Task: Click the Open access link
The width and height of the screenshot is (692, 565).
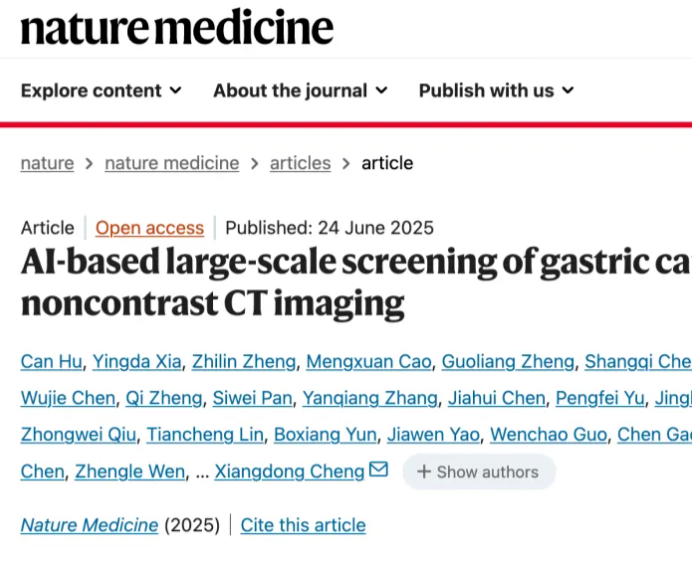Action: [150, 228]
